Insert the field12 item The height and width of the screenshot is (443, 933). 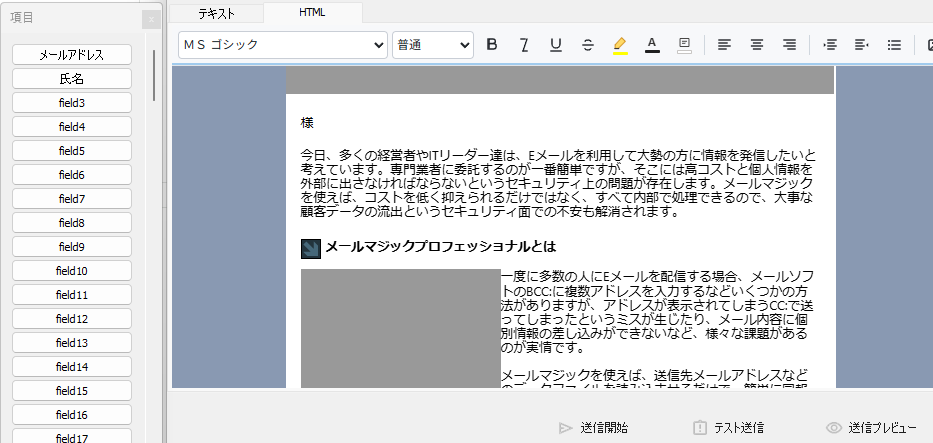[x=71, y=319]
